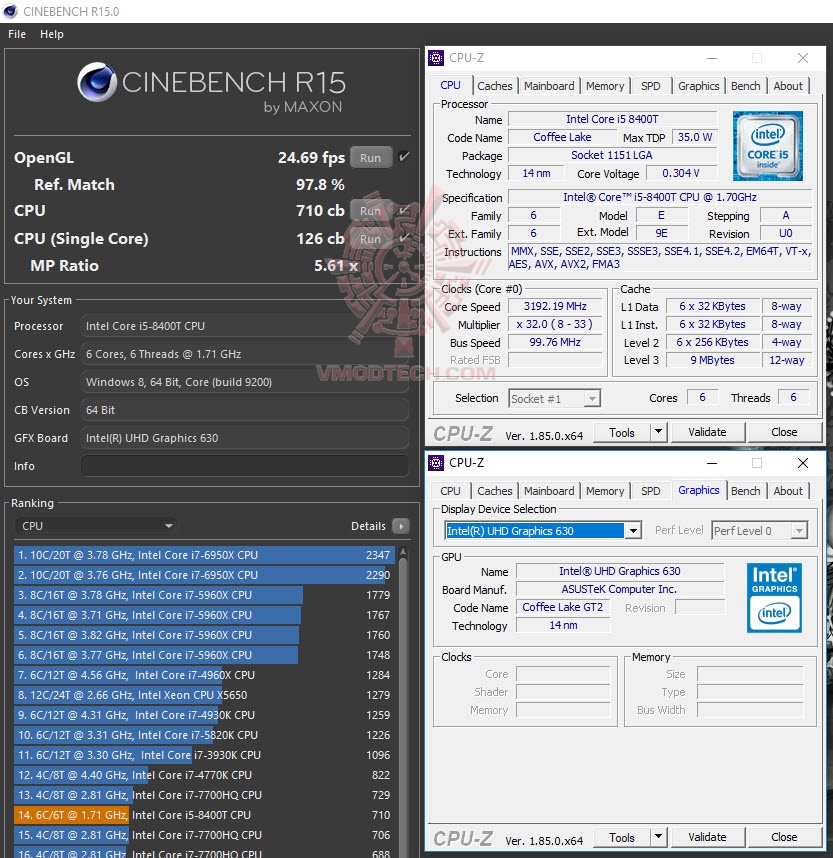The image size is (833, 858).
Task: Minimize the lower CPU-Z window
Action: 711,463
